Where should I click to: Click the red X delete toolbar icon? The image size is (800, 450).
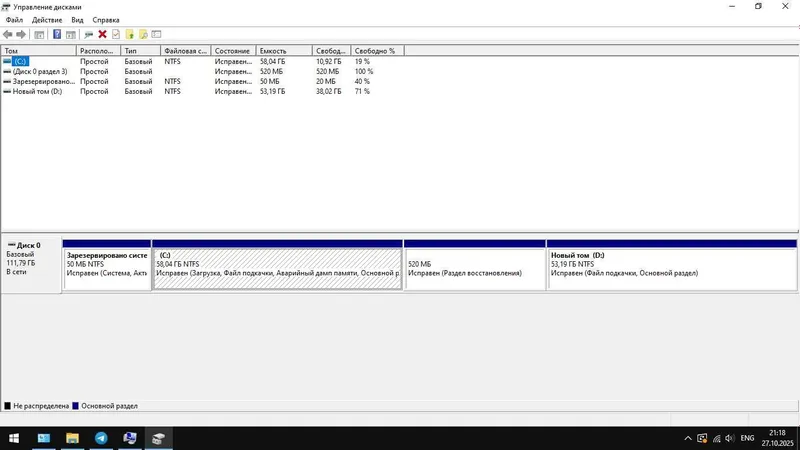[102, 34]
